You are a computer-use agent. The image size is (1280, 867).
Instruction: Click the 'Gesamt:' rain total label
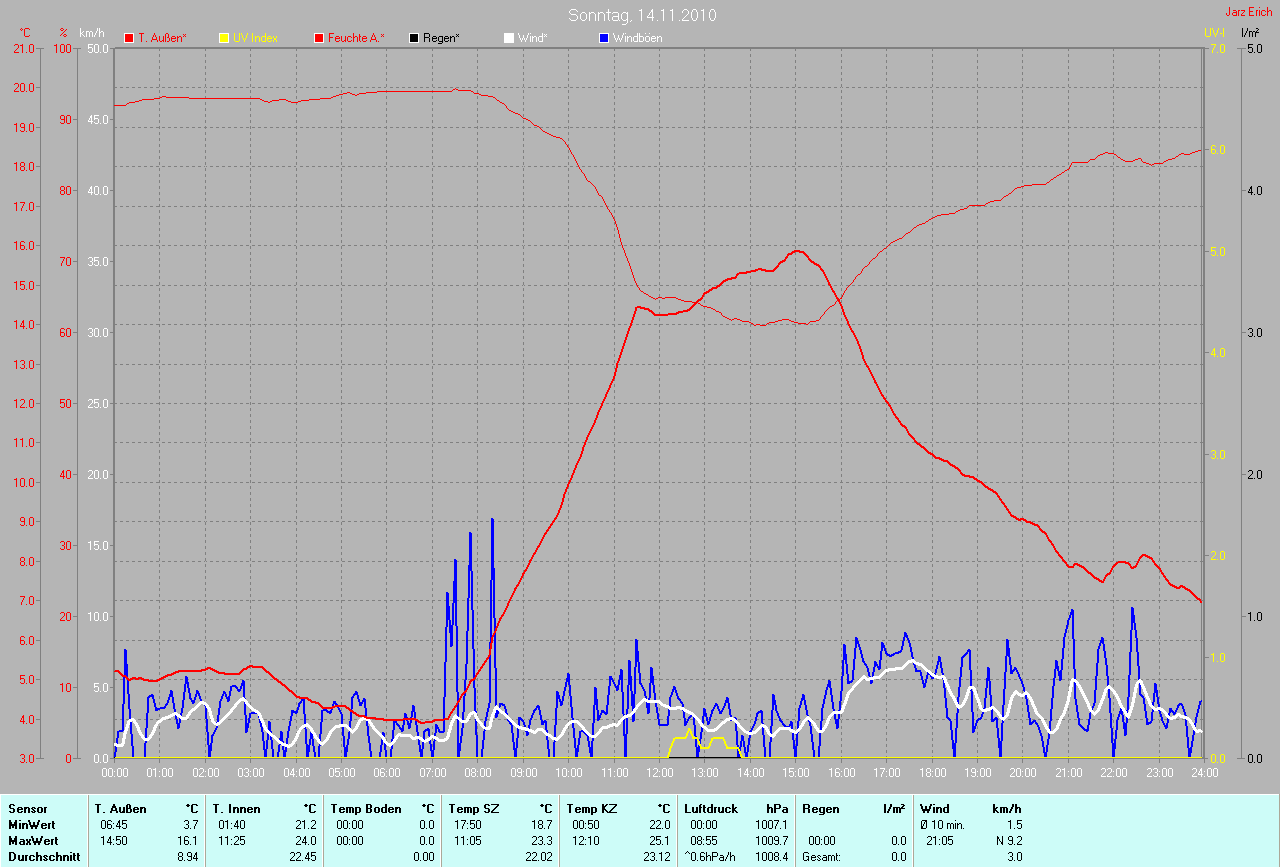click(820, 857)
